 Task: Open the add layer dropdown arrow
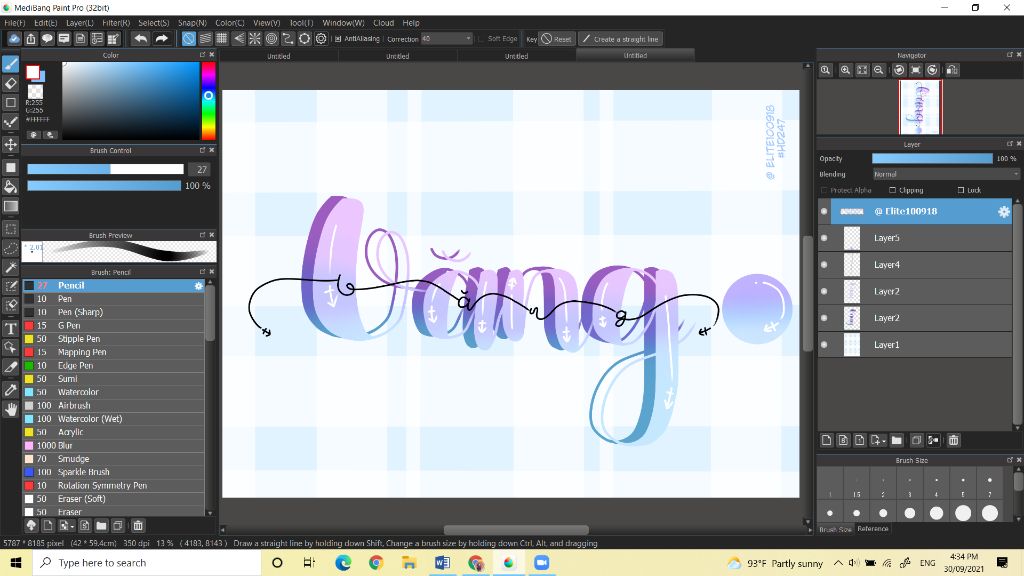click(884, 441)
